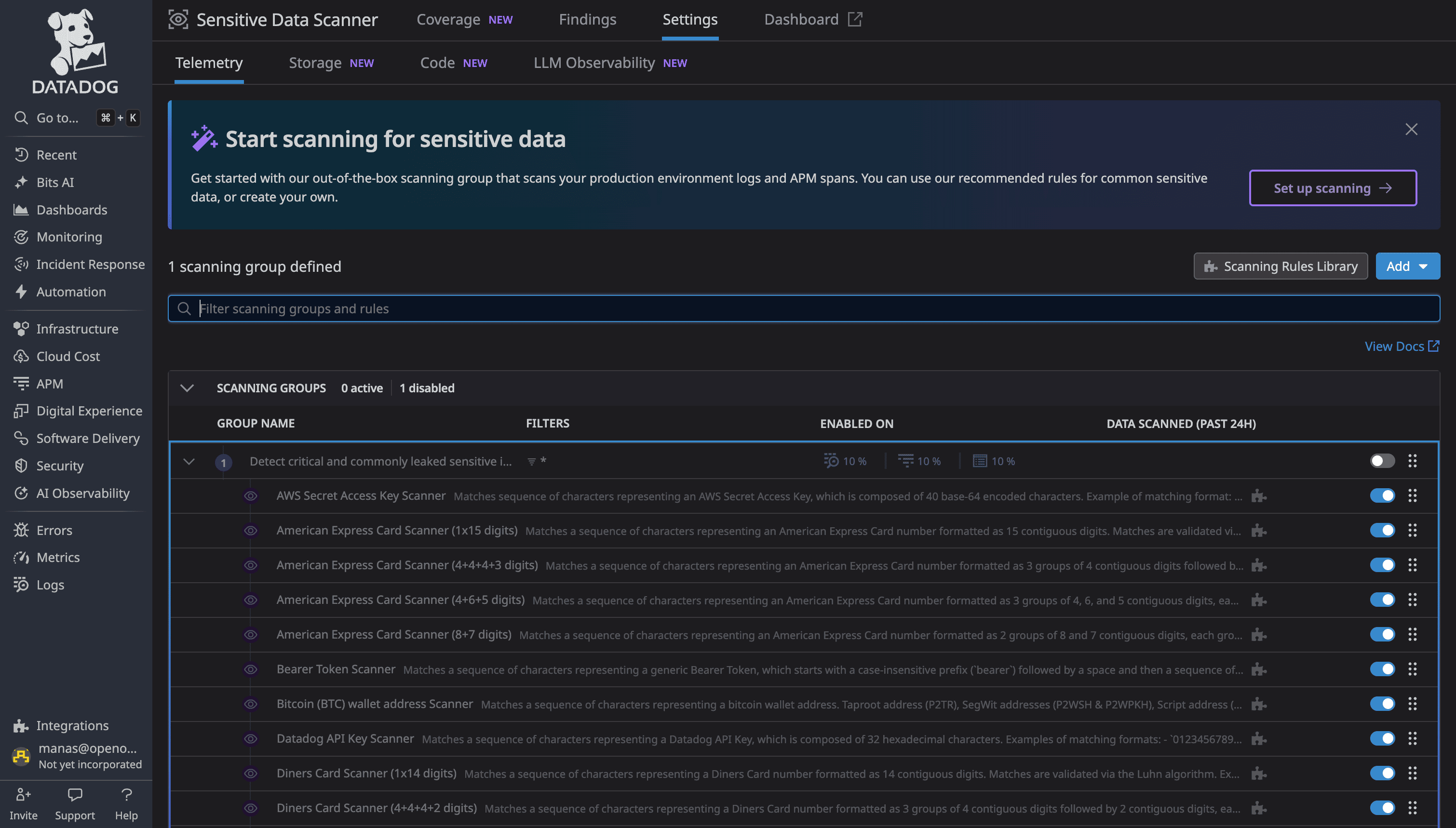
Task: Select Security in the sidebar
Action: 60,466
